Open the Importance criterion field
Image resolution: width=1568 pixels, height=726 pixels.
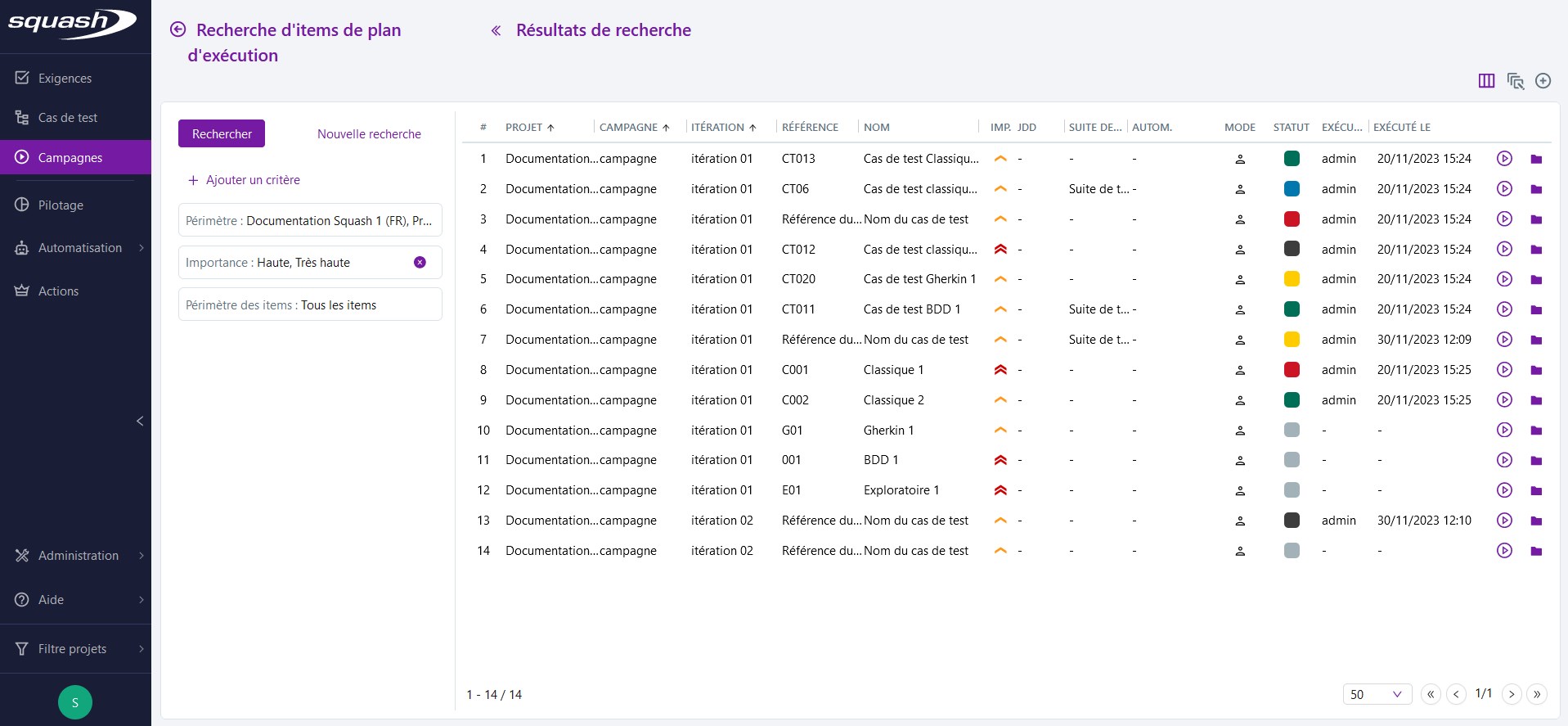click(310, 263)
